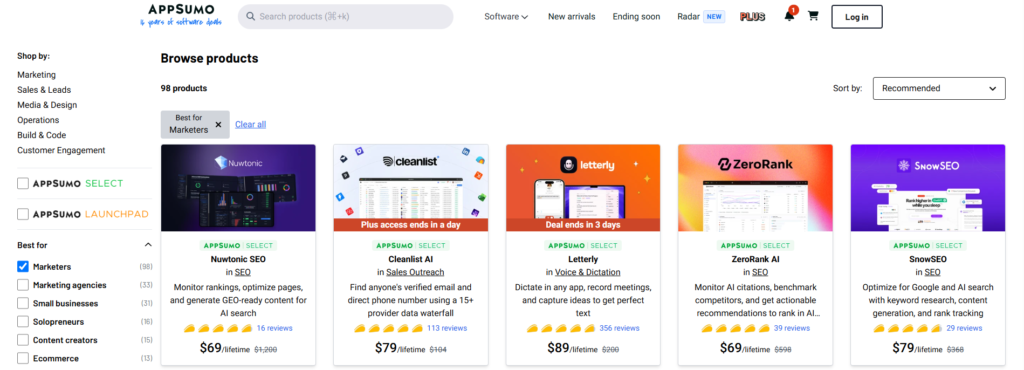Check the Small businesses checkbox
The image size is (1024, 370).
click(23, 303)
